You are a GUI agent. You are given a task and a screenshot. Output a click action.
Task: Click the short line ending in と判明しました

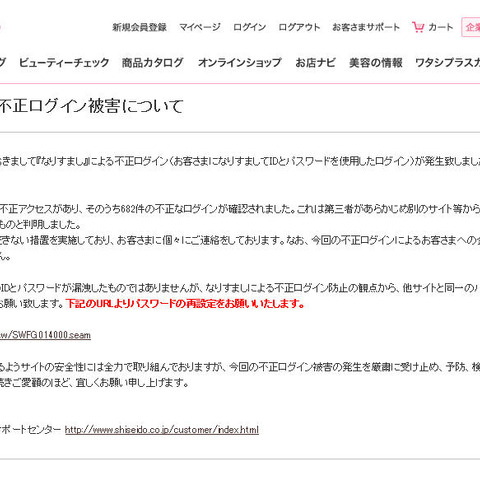40,225
